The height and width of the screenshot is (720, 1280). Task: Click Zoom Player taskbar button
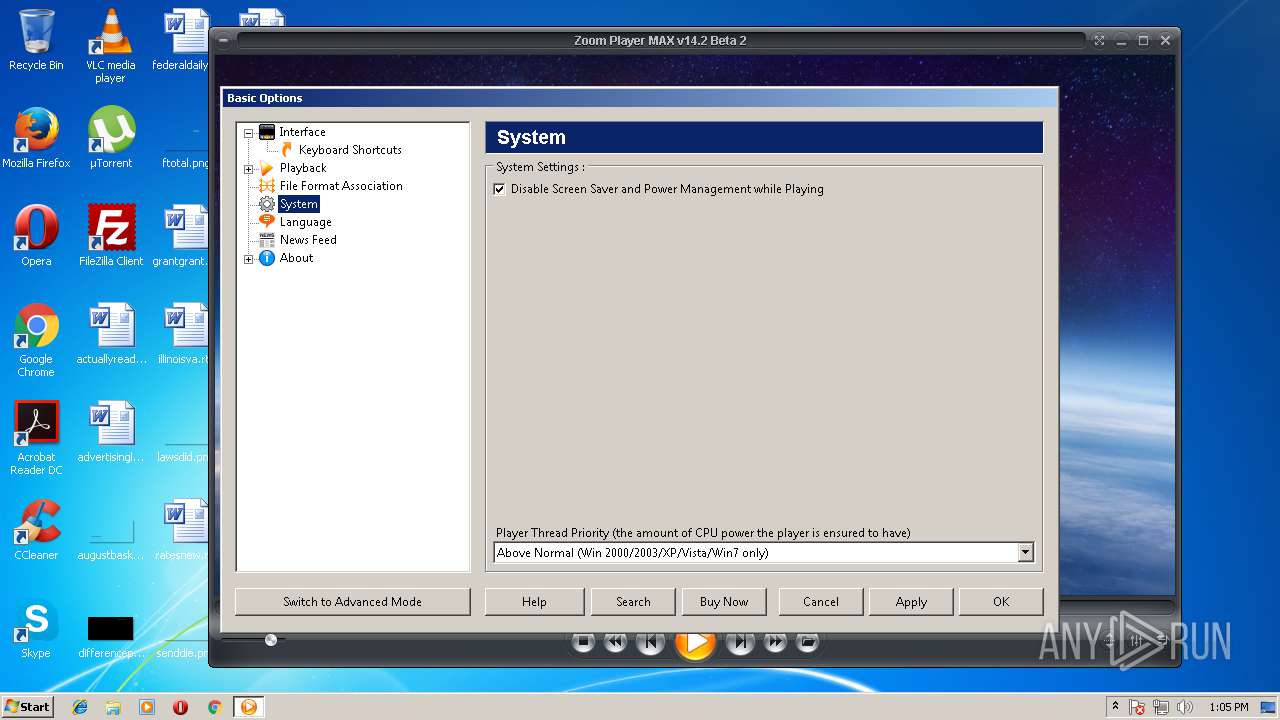pos(249,707)
